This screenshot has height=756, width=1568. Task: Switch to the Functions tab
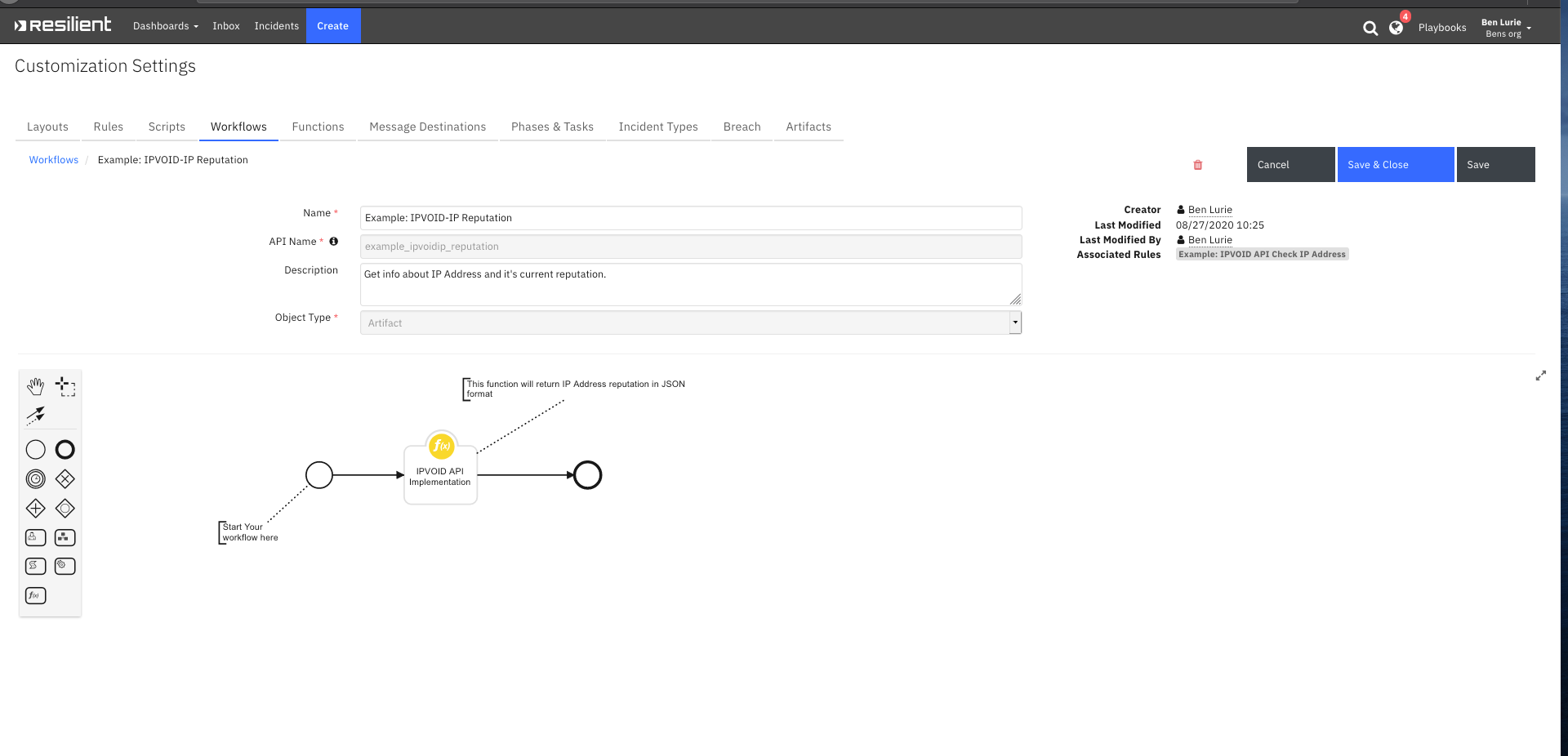[318, 127]
